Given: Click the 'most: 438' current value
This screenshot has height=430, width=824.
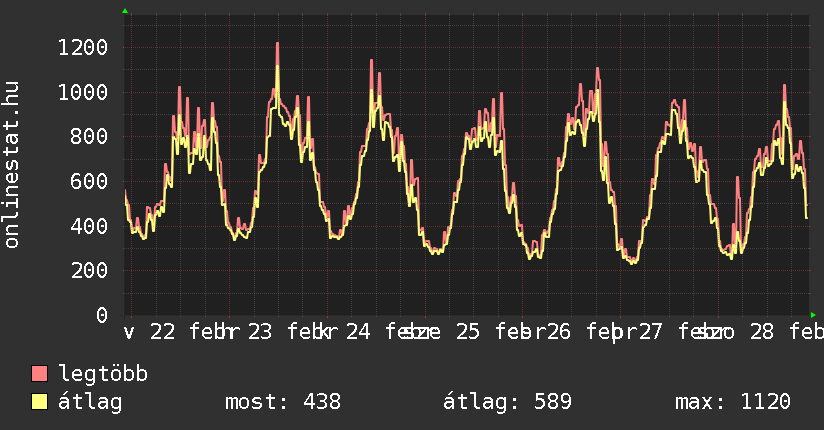Looking at the screenshot, I should pos(282,402).
